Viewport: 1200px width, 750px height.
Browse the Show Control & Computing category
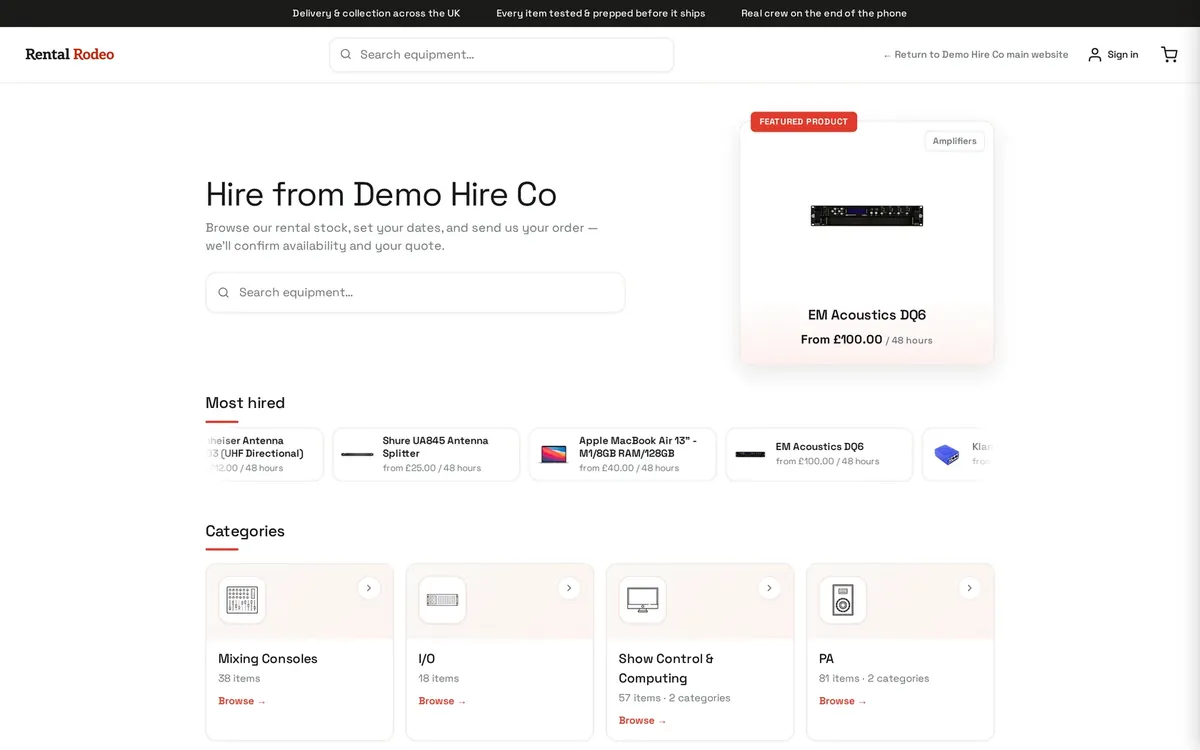coord(642,720)
